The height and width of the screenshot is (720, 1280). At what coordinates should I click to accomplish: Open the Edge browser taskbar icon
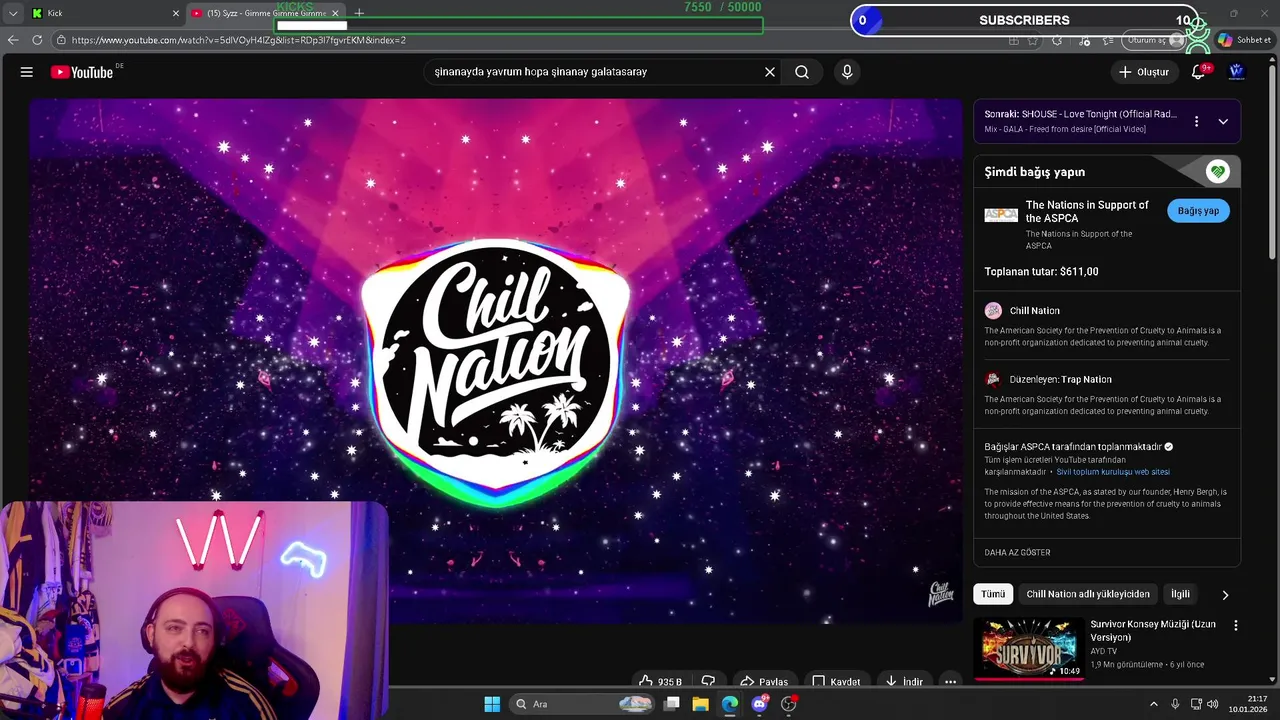(729, 704)
